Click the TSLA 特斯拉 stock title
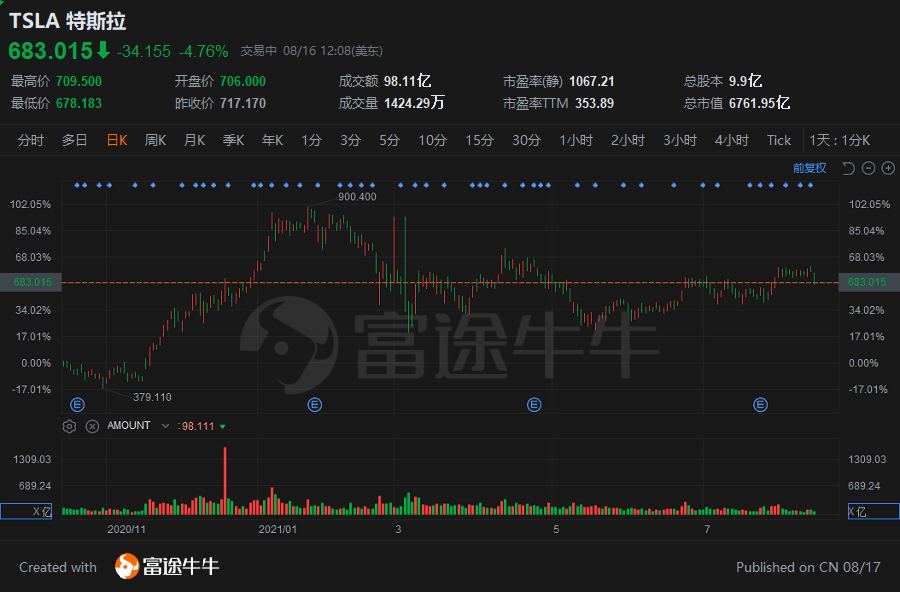The width and height of the screenshot is (900, 592). (x=68, y=21)
